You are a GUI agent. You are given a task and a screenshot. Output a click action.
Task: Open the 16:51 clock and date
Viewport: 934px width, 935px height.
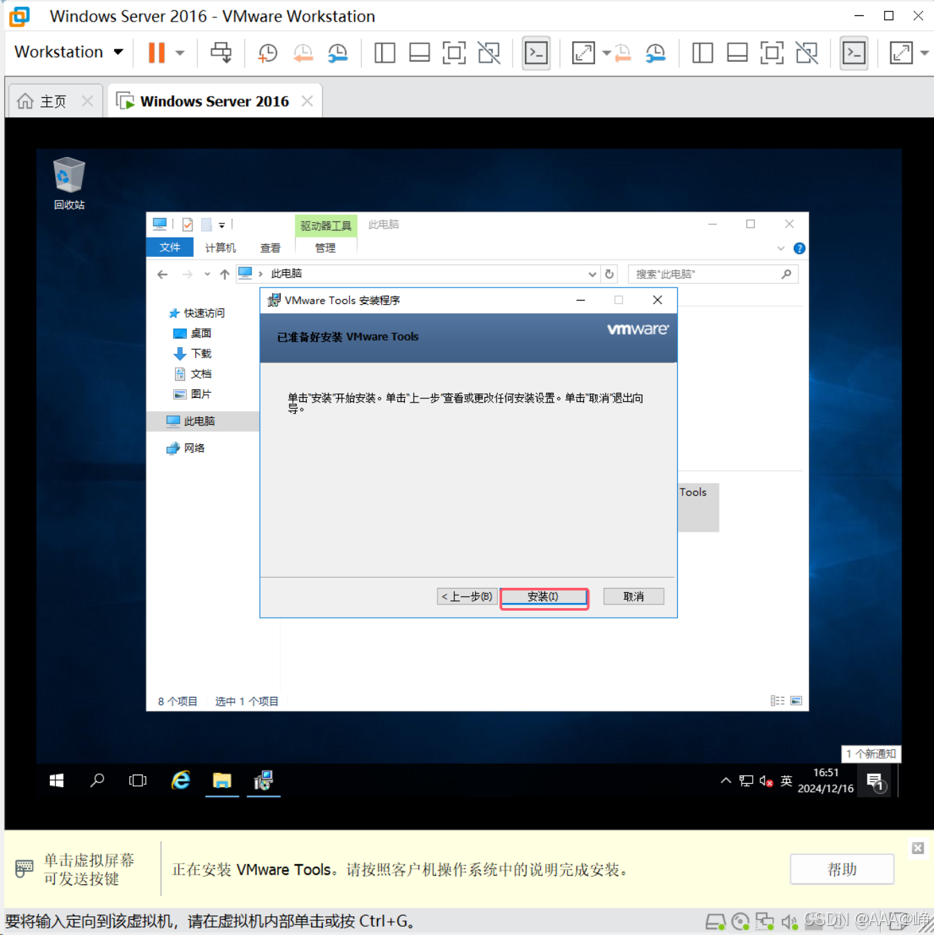coord(825,781)
